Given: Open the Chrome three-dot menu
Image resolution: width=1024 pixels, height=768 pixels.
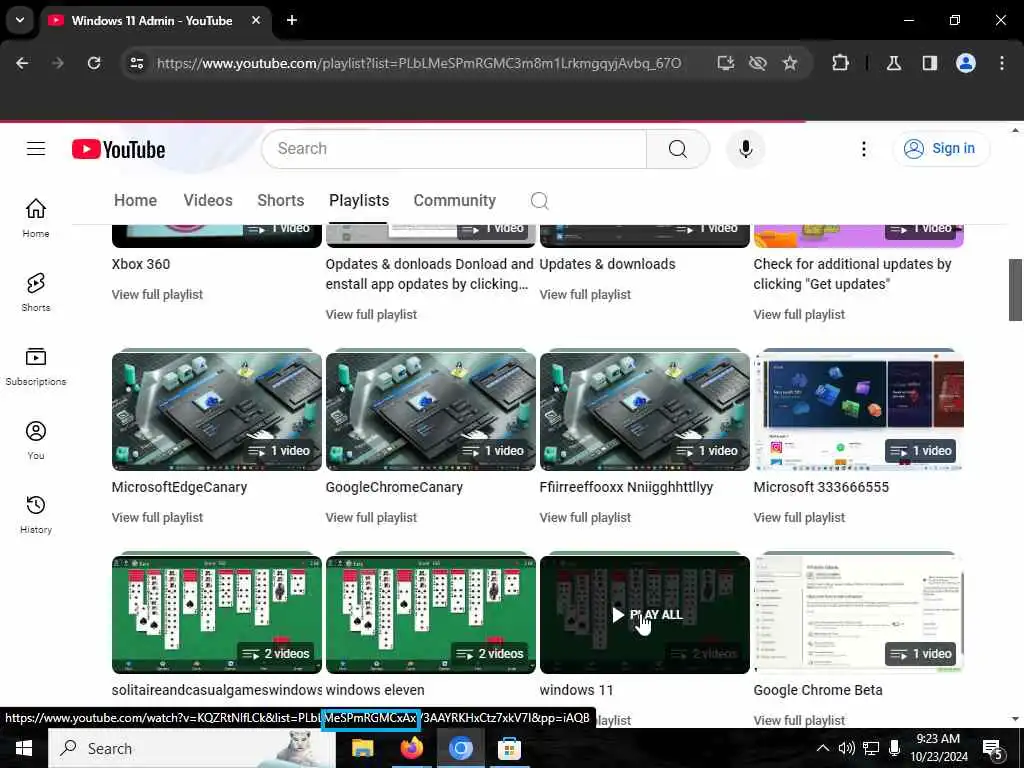Looking at the screenshot, I should pos(1002,63).
